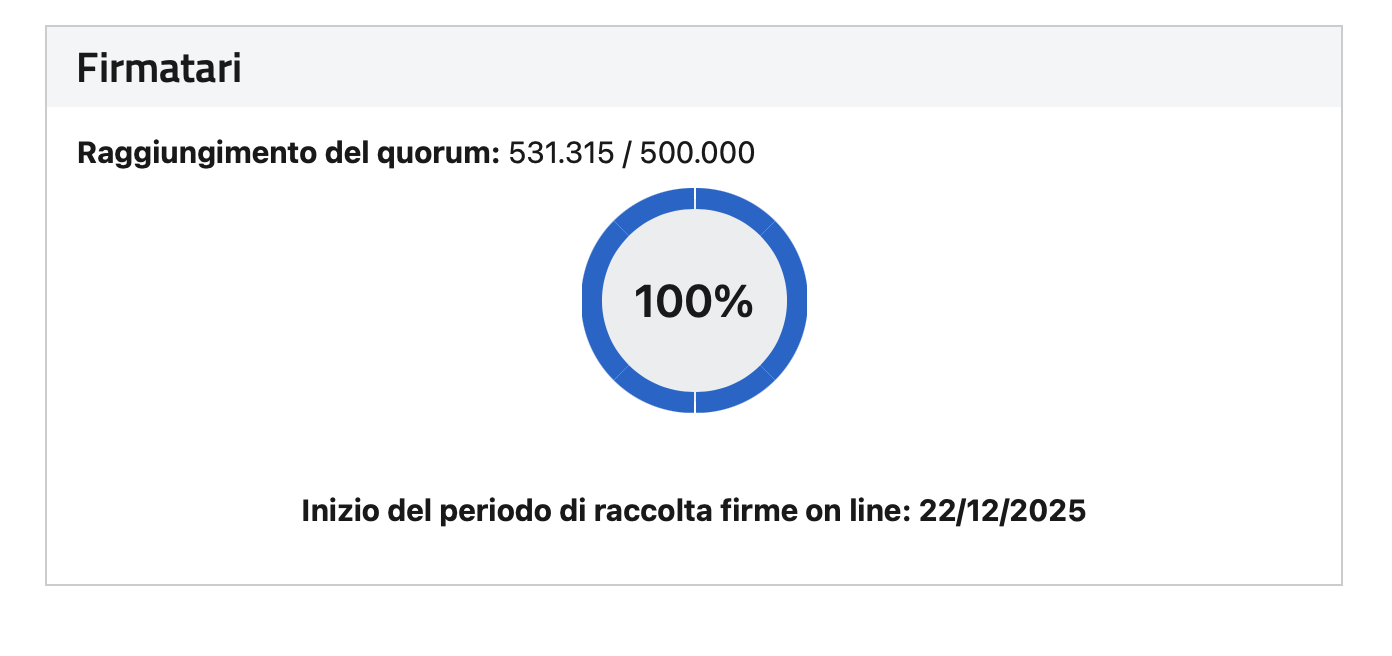Click the date 22/12/2025
1392x656 pixels.
(x=1002, y=511)
